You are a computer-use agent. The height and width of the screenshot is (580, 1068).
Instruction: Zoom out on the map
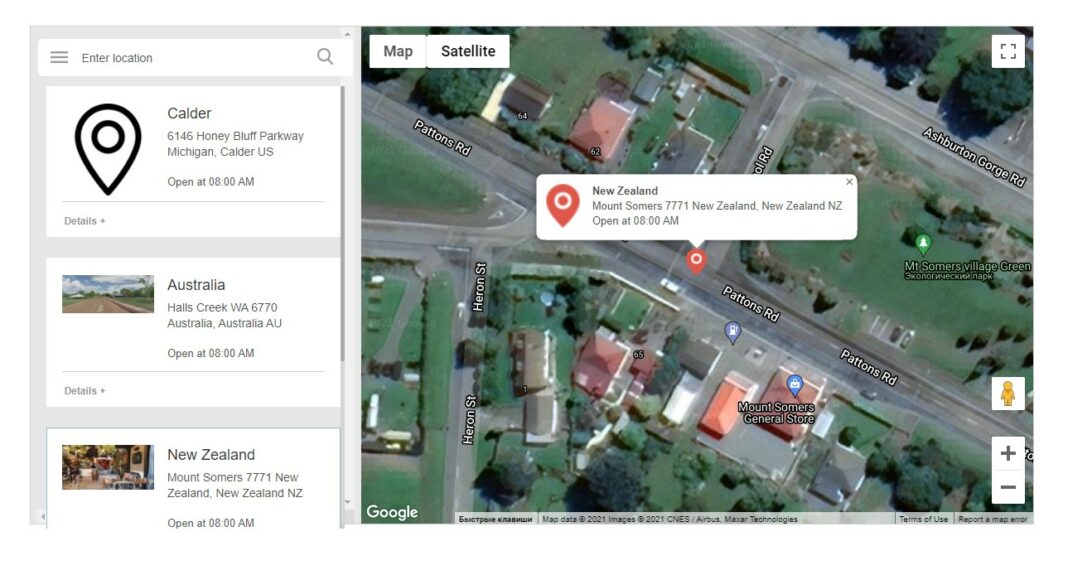1007,487
